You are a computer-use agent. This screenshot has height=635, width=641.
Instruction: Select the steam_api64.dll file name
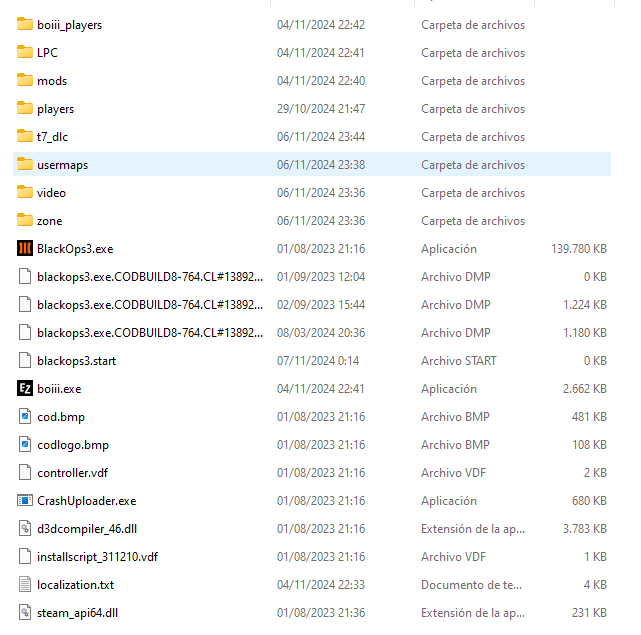[x=78, y=613]
